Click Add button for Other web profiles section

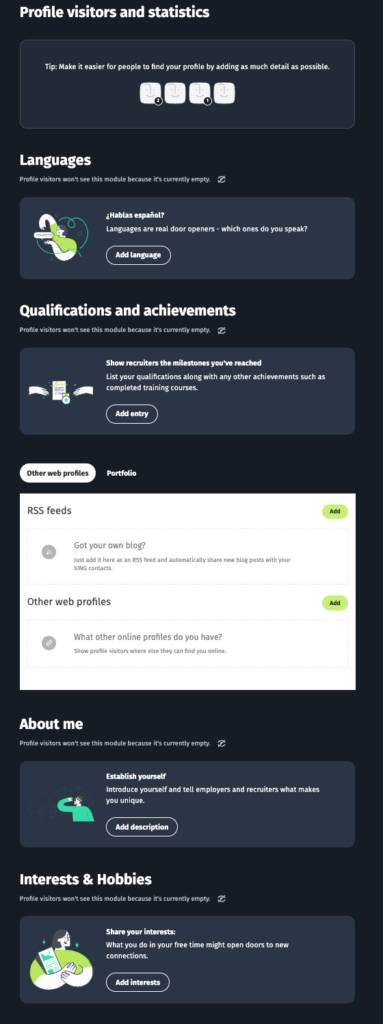click(335, 603)
